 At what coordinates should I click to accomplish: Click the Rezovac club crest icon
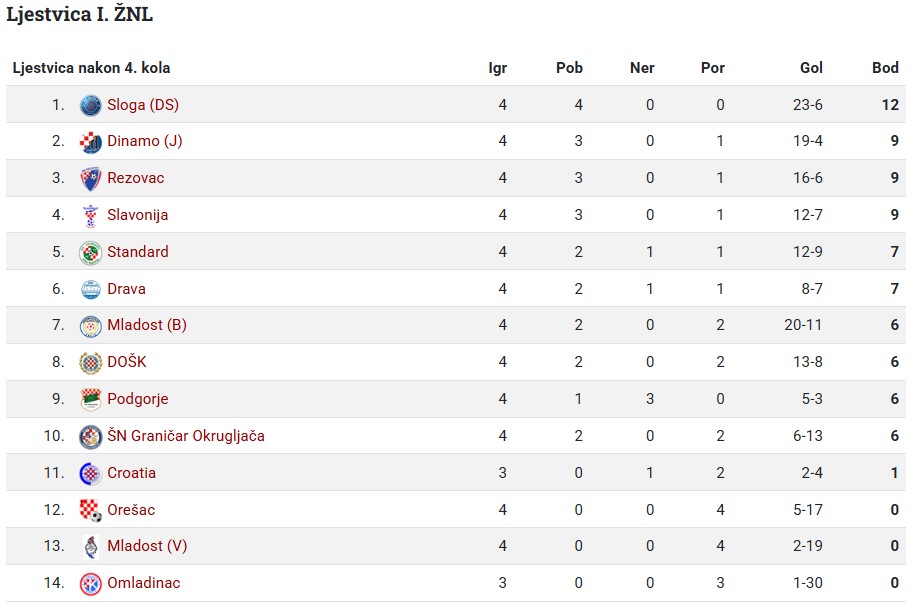91,179
